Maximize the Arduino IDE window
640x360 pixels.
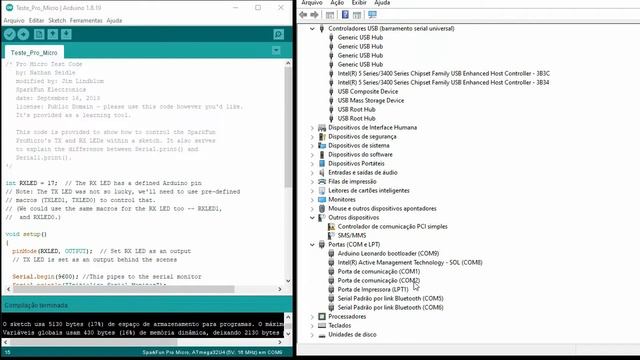pos(258,7)
